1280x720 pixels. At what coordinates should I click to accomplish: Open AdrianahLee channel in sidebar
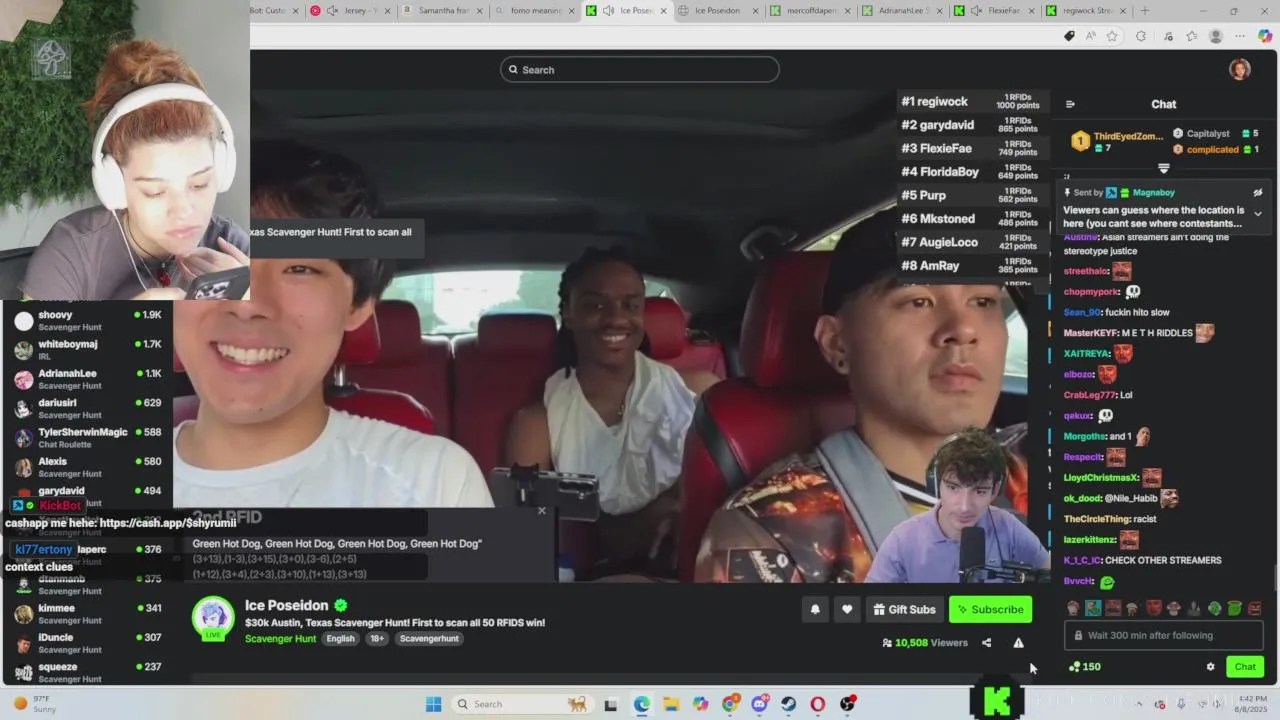(87, 379)
